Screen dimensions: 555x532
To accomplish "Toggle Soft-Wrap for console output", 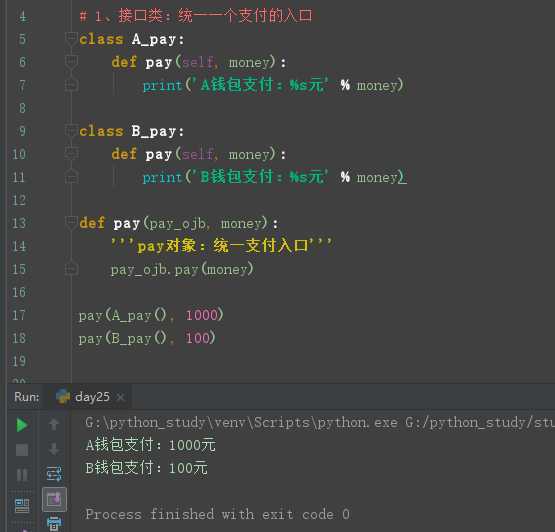I will coord(54,474).
